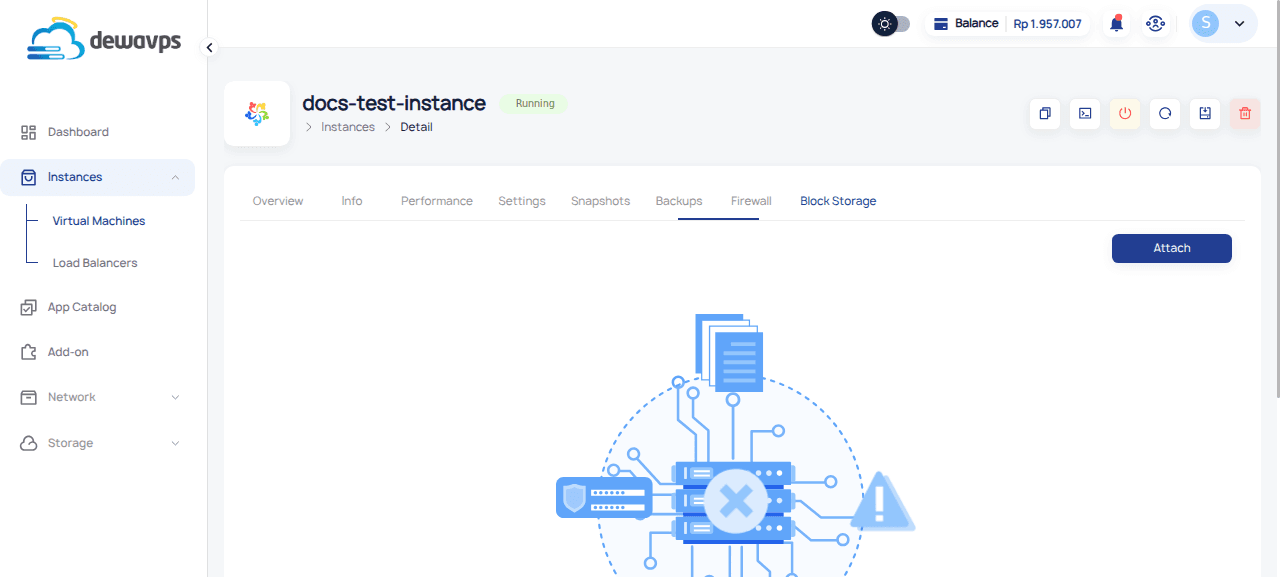Open the instance console terminal icon
Screen dimensions: 1280x577
pos(1085,114)
